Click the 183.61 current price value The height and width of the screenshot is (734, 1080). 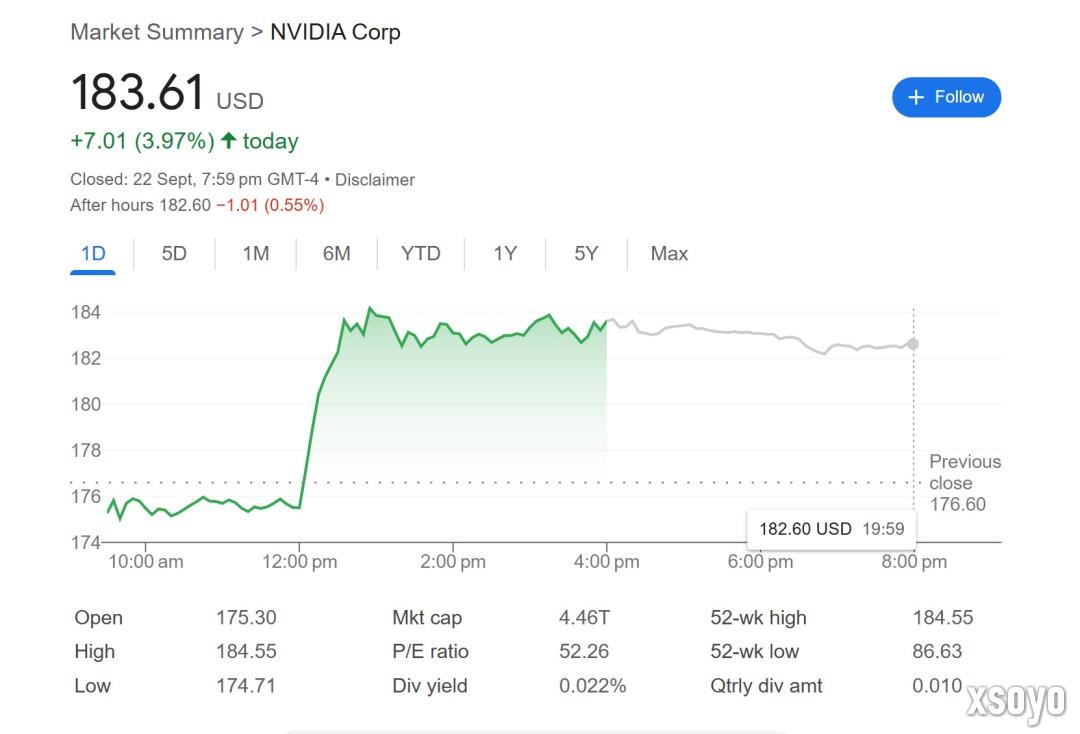138,93
